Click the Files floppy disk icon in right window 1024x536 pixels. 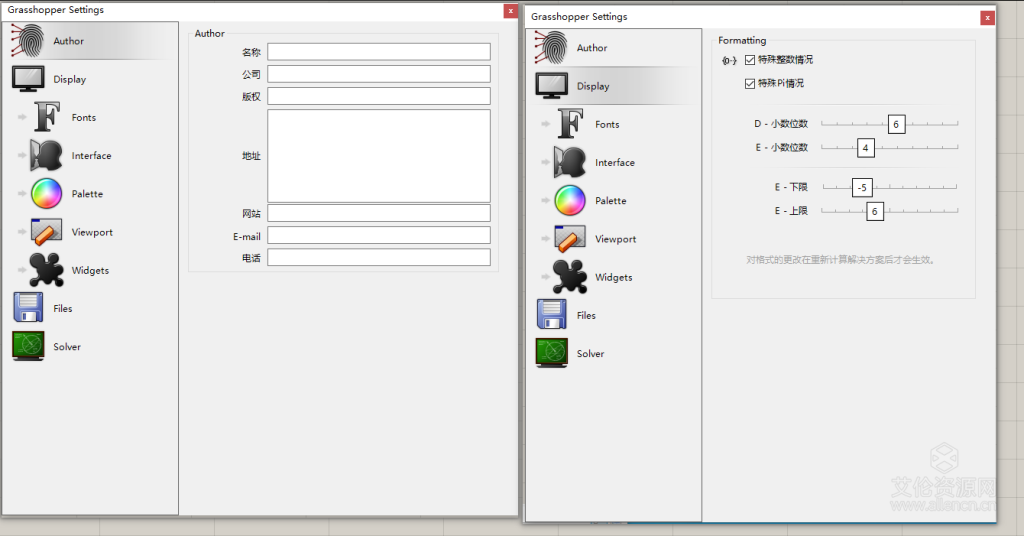[x=552, y=315]
